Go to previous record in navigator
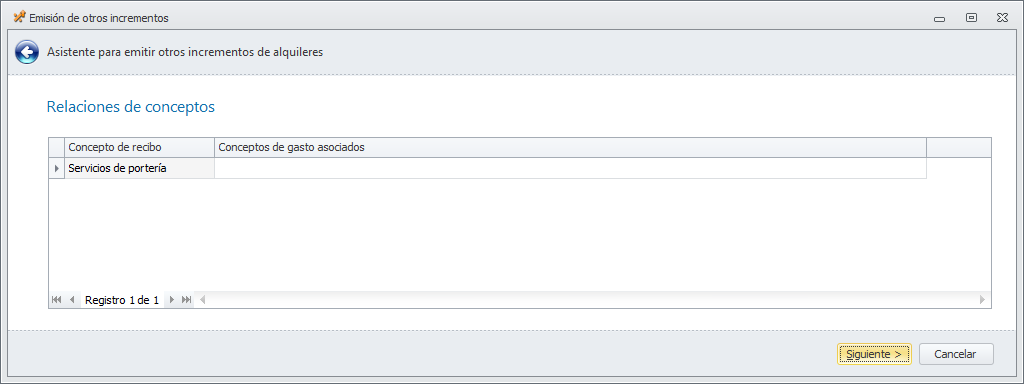1024x384 pixels. (72, 300)
